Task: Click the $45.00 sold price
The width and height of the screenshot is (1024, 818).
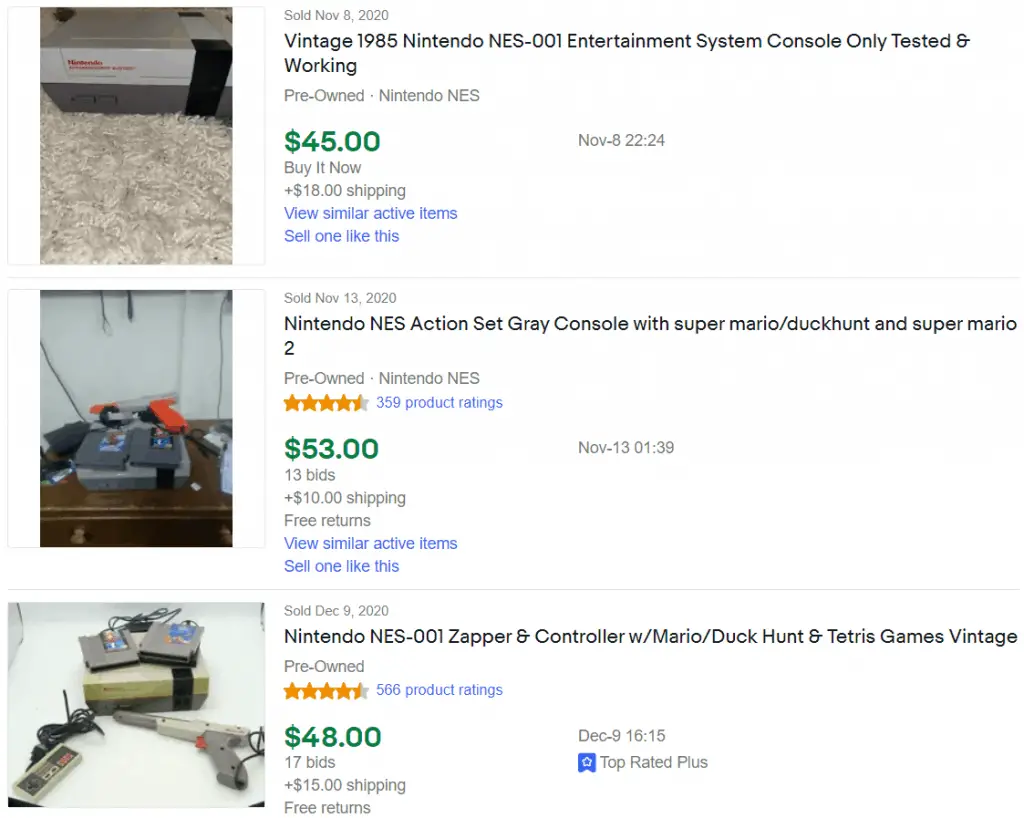Action: click(332, 142)
